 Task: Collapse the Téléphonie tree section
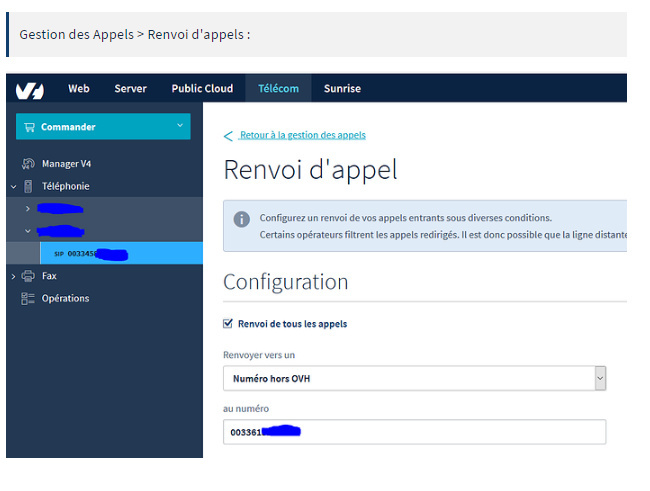coord(13,186)
